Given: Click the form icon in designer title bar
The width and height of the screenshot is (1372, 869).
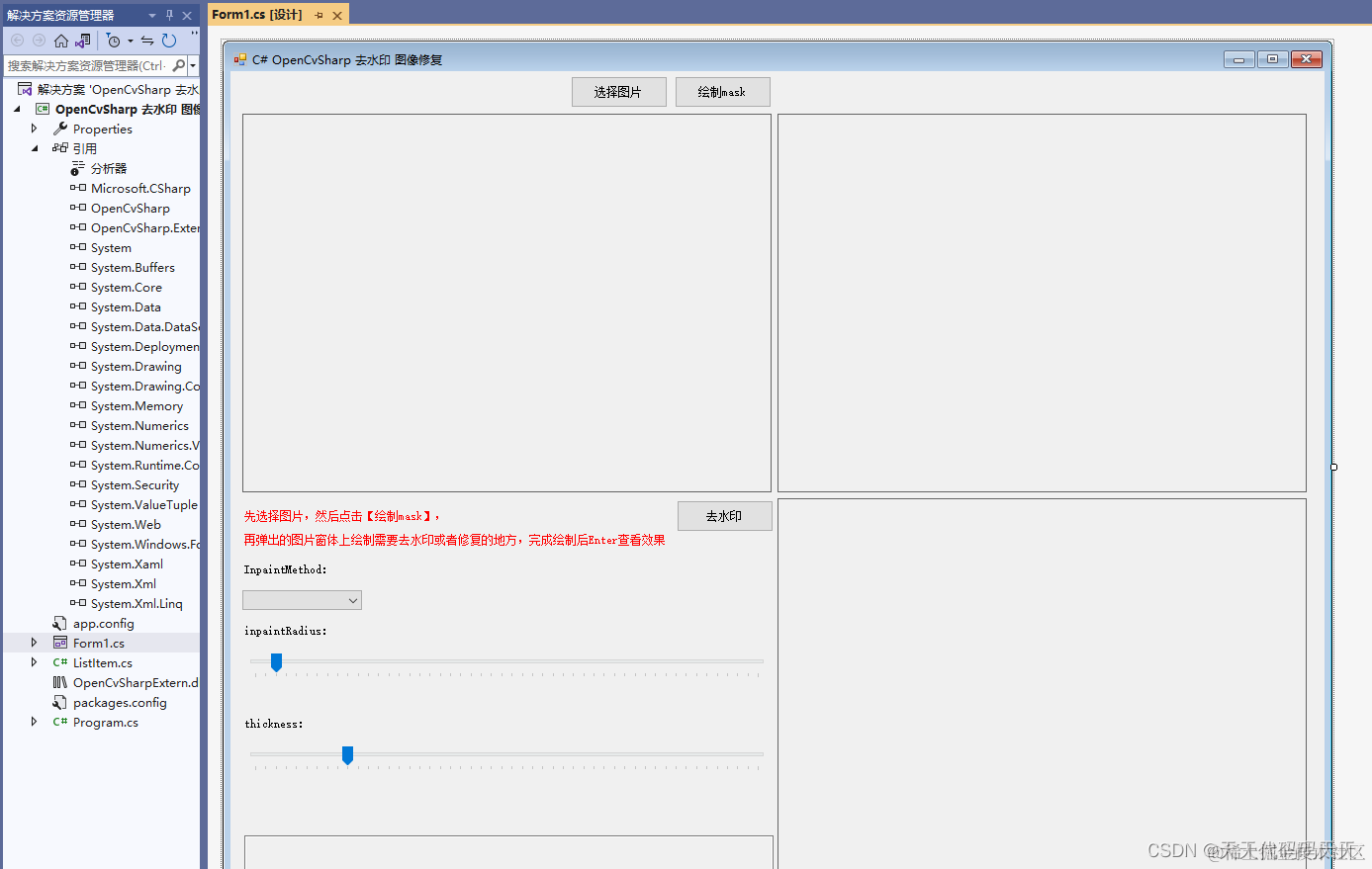Looking at the screenshot, I should point(239,59).
